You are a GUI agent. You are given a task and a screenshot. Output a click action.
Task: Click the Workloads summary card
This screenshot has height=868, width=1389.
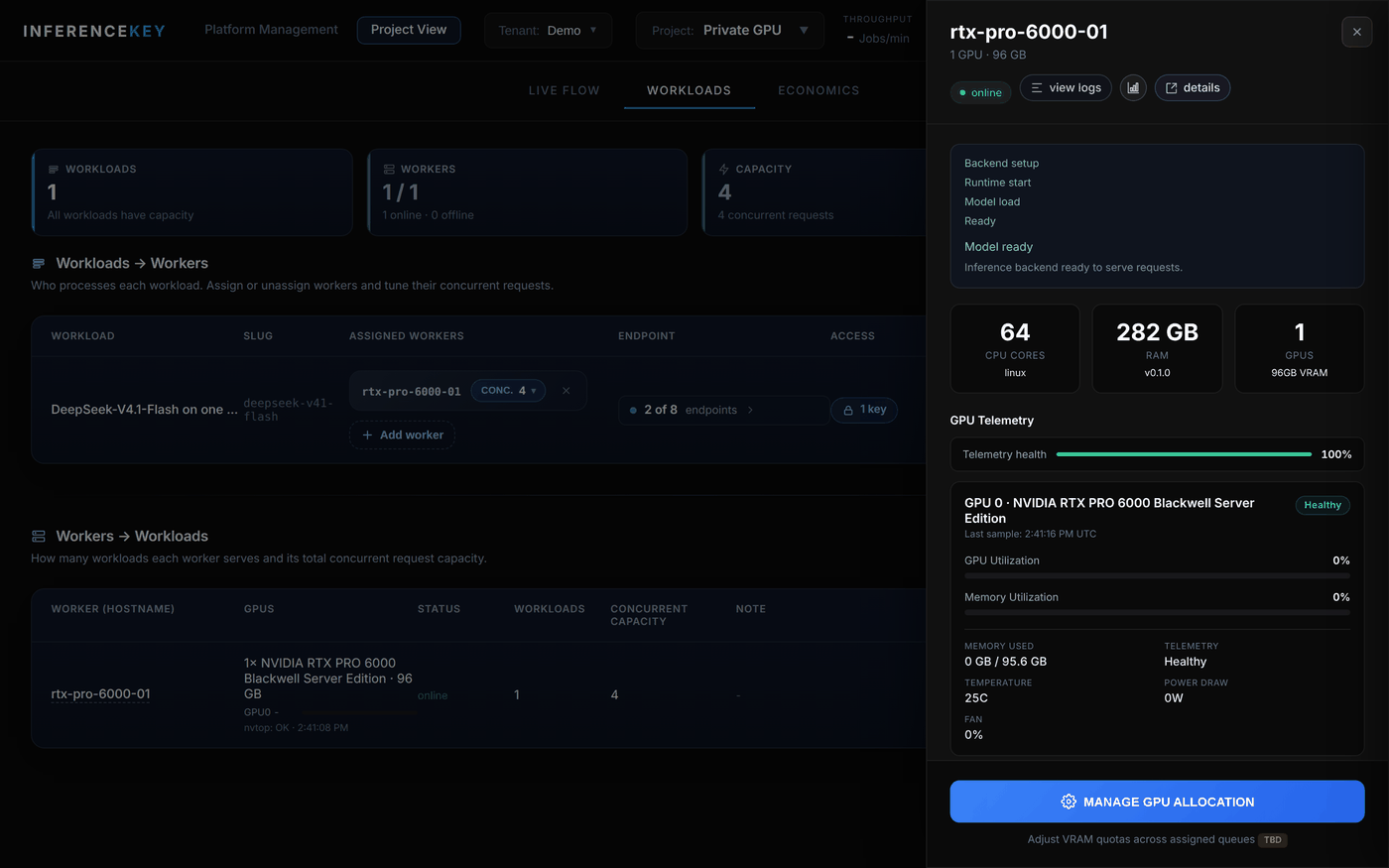pos(192,192)
